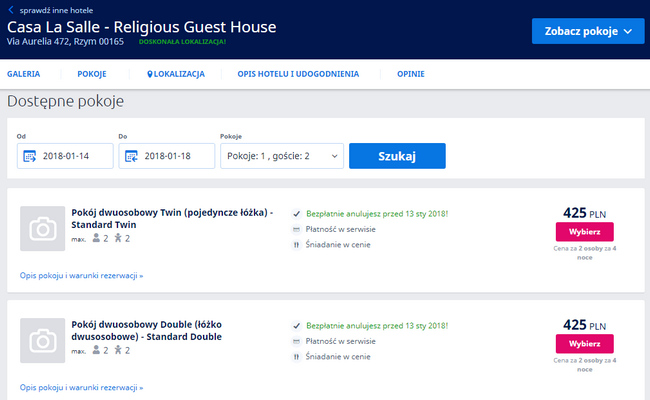Image resolution: width=650 pixels, height=400 pixels.
Task: Switch to the LOKALIZACJA tab
Action: [176, 74]
